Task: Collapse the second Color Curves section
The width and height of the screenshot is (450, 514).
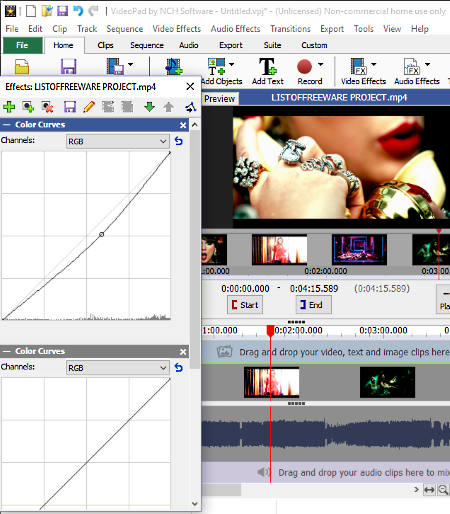Action: coord(7,351)
